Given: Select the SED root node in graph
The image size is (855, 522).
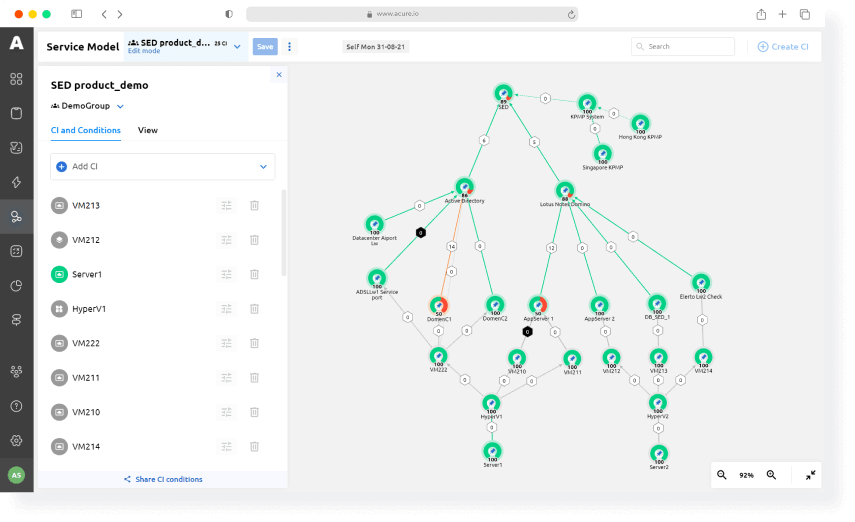Looking at the screenshot, I should (x=503, y=94).
